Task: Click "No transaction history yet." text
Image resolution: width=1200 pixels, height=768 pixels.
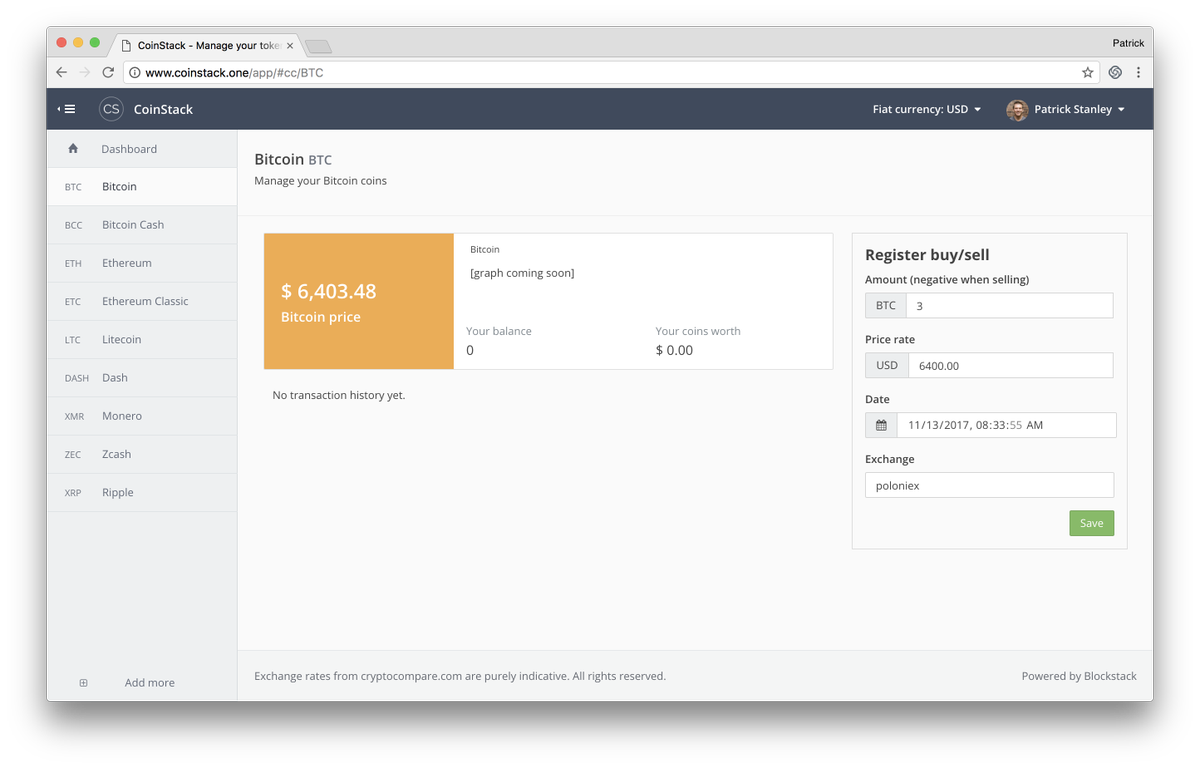Action: (x=339, y=395)
